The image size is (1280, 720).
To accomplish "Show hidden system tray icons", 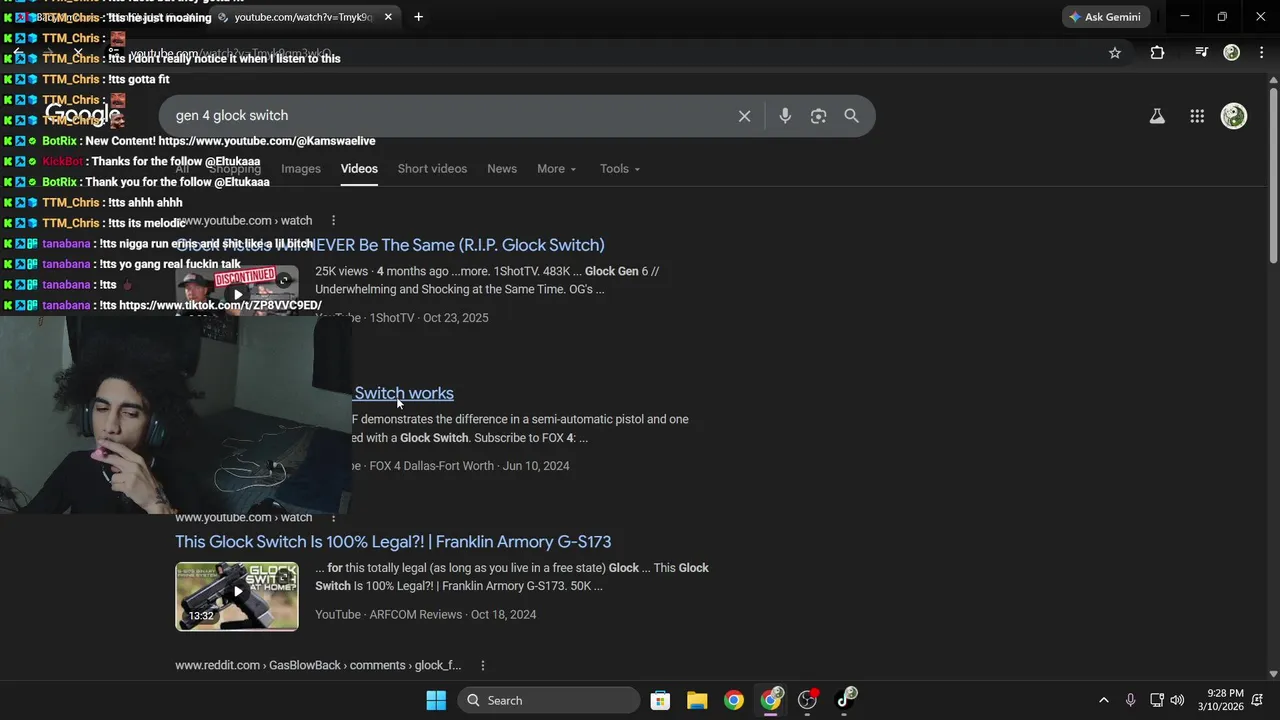I will [1104, 700].
